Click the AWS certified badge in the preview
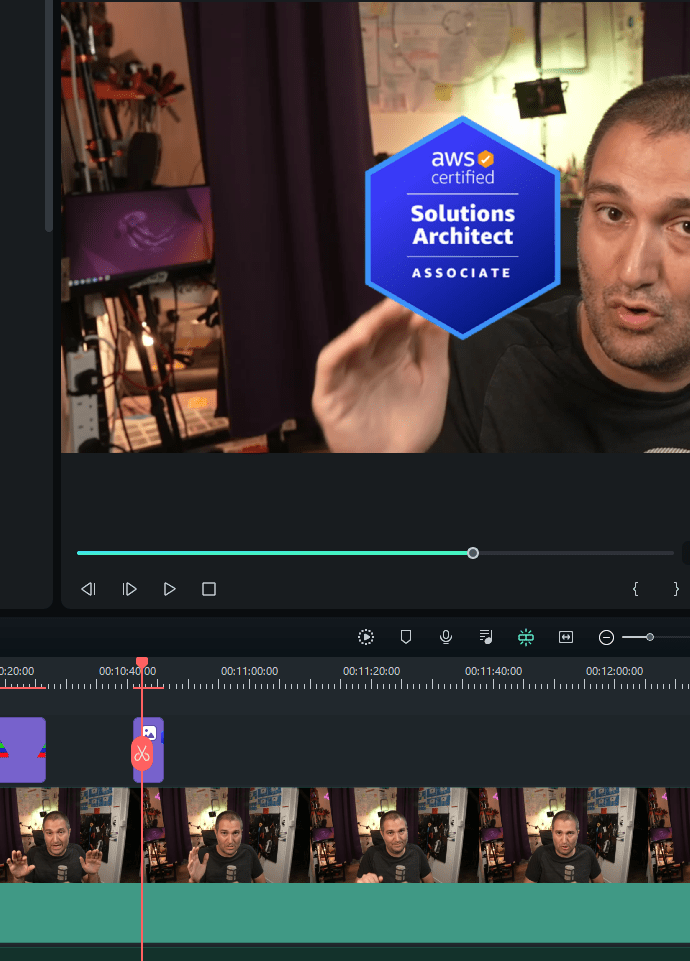The height and width of the screenshot is (961, 690). pyautogui.click(x=463, y=227)
